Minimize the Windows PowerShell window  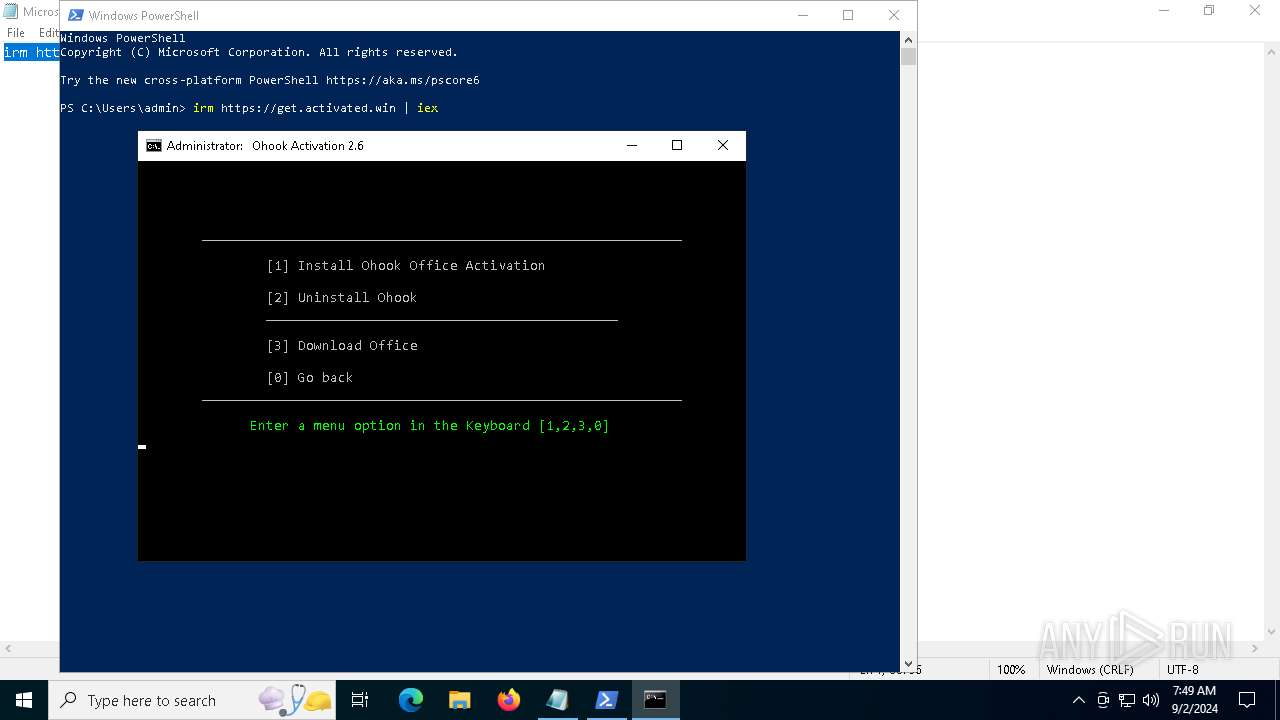(802, 15)
